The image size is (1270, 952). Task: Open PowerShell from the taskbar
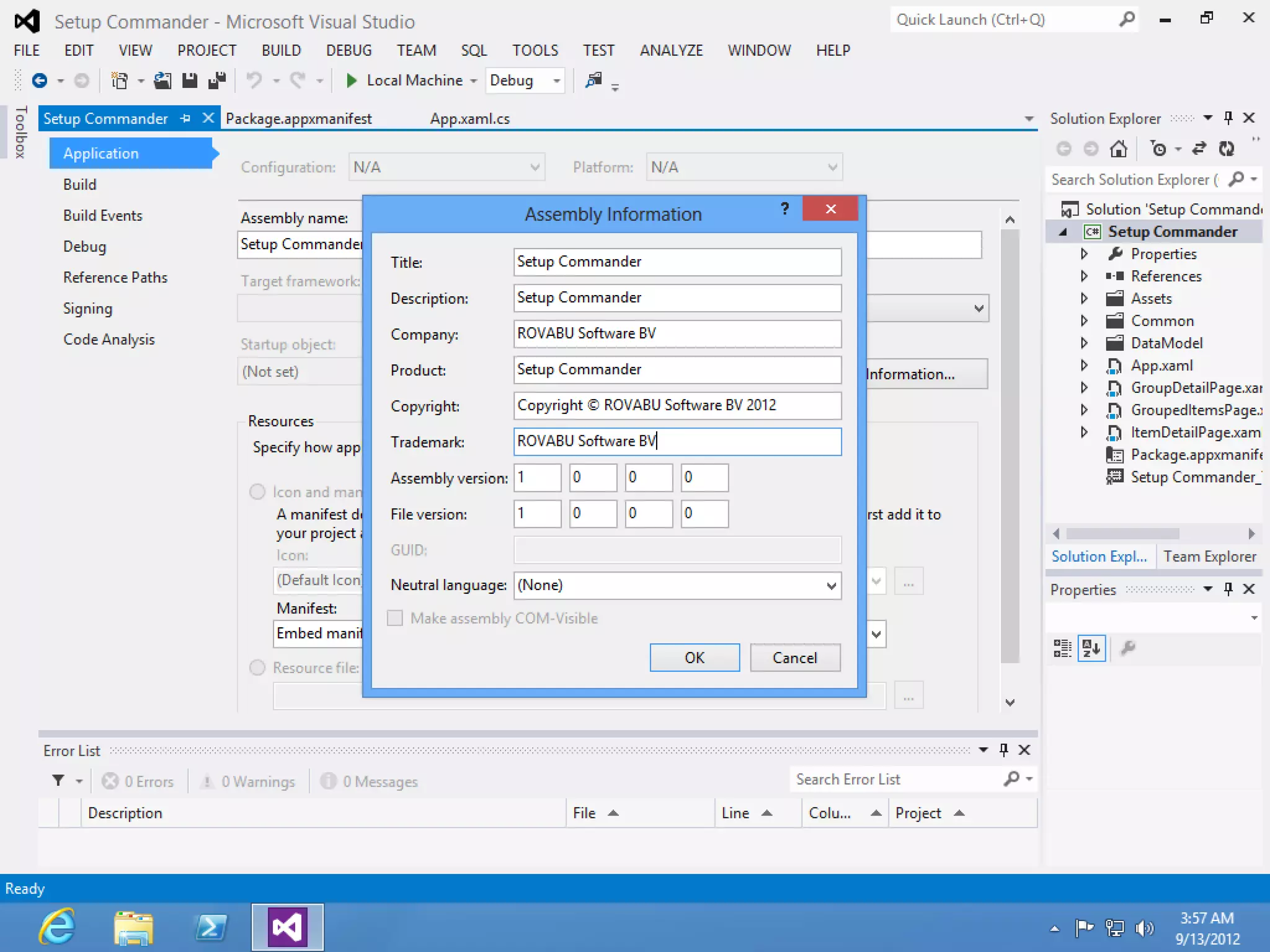click(x=211, y=928)
